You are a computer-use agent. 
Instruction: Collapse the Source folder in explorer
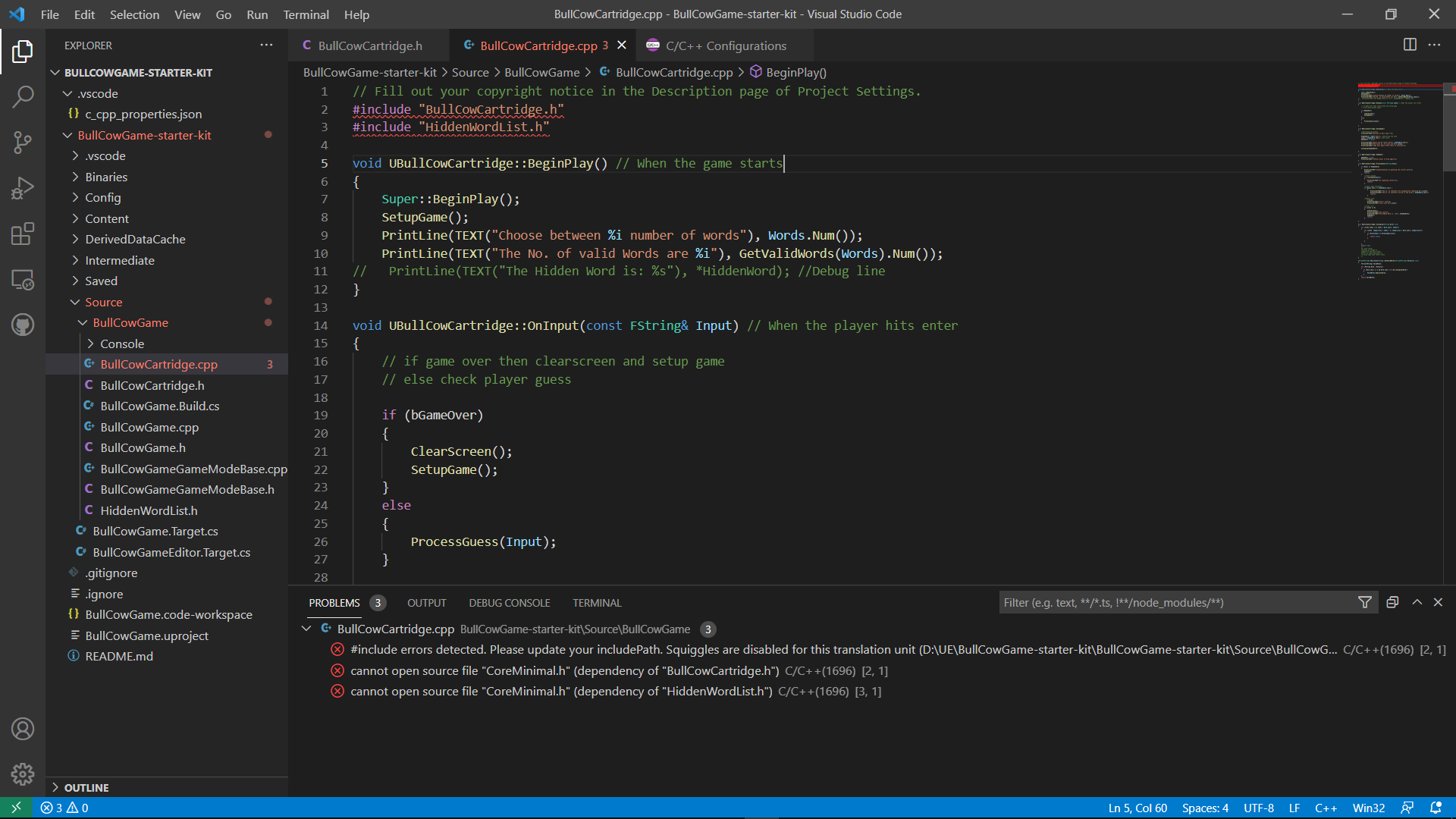coord(104,302)
